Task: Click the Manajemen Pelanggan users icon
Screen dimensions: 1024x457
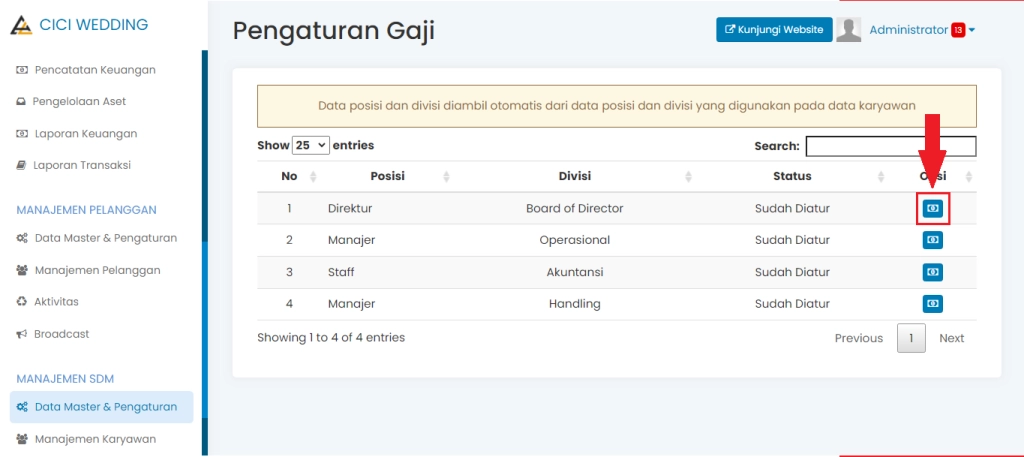Action: point(22,270)
